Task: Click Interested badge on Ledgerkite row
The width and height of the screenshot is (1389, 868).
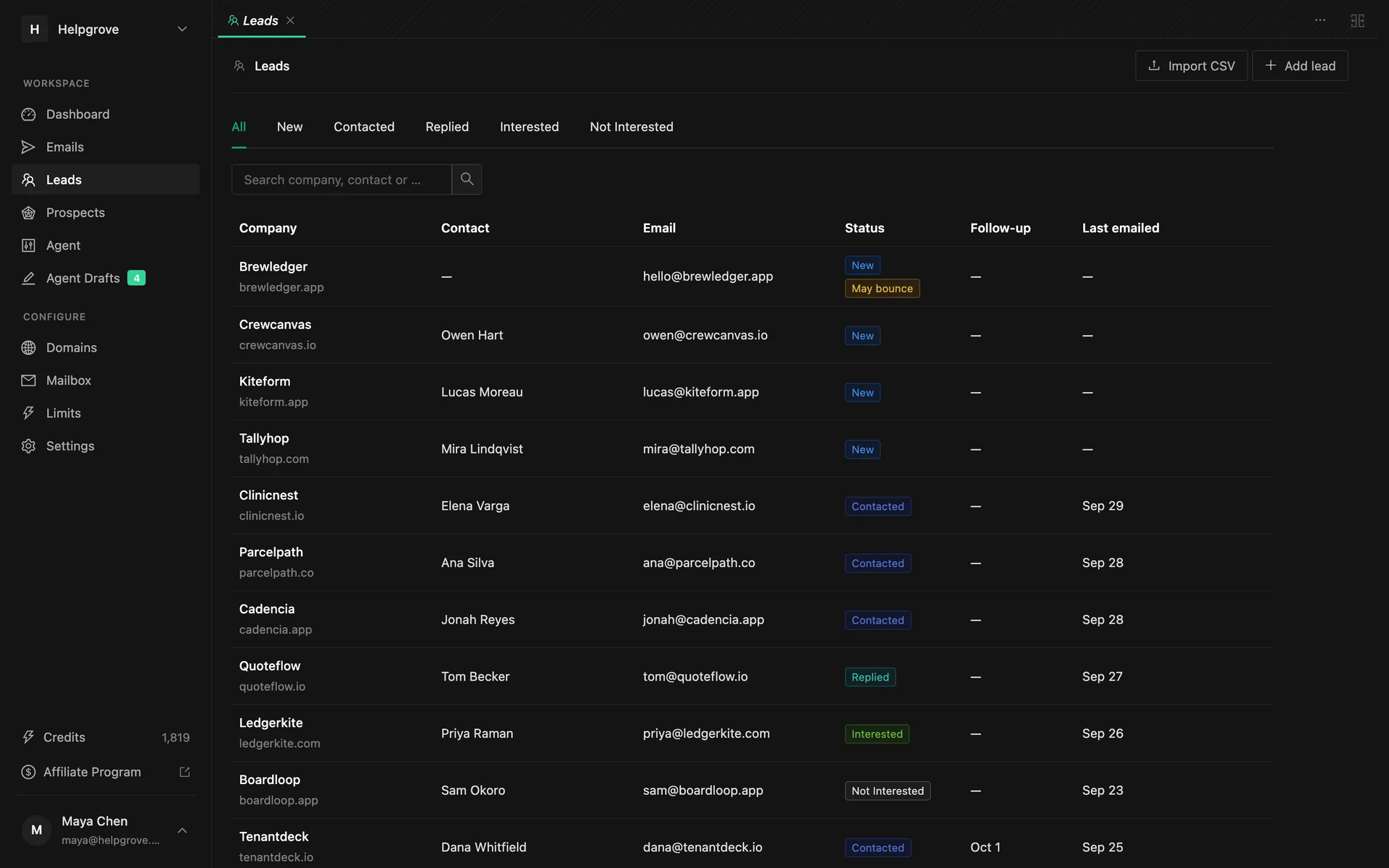Action: click(x=877, y=734)
